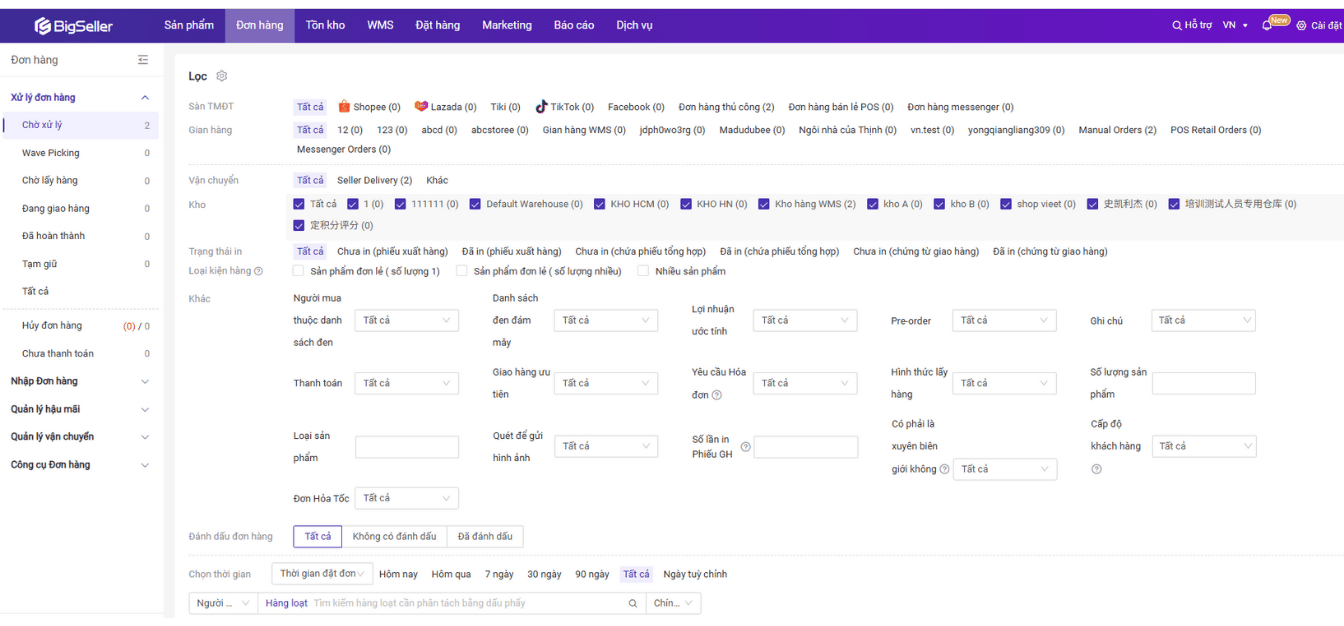
Task: Collapse the sidebar using the menu icon
Action: coord(143,60)
